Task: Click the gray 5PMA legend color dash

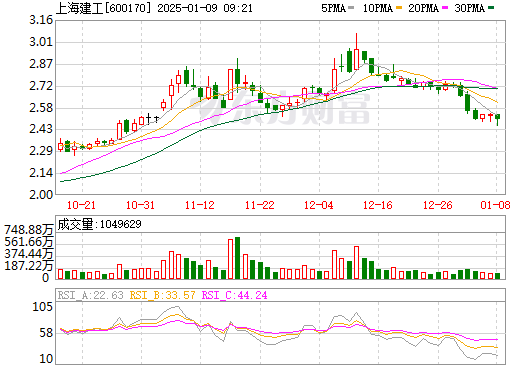Action: (x=351, y=7)
